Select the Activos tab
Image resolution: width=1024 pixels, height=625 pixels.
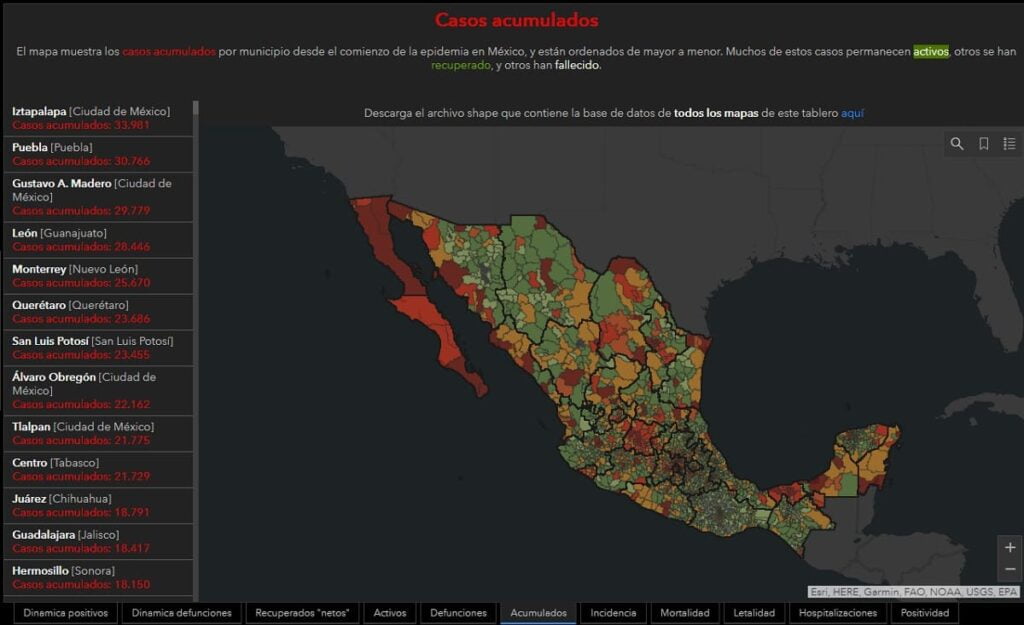389,613
